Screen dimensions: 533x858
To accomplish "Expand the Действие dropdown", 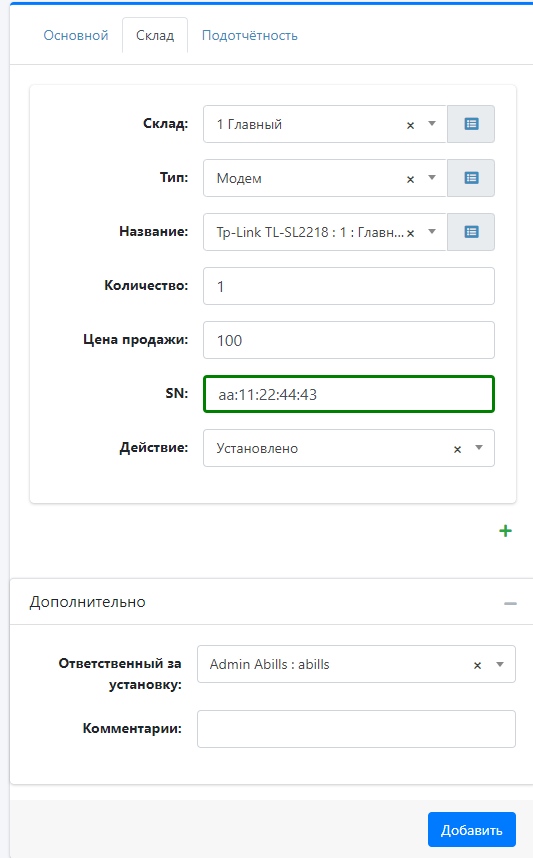I will pos(479,448).
